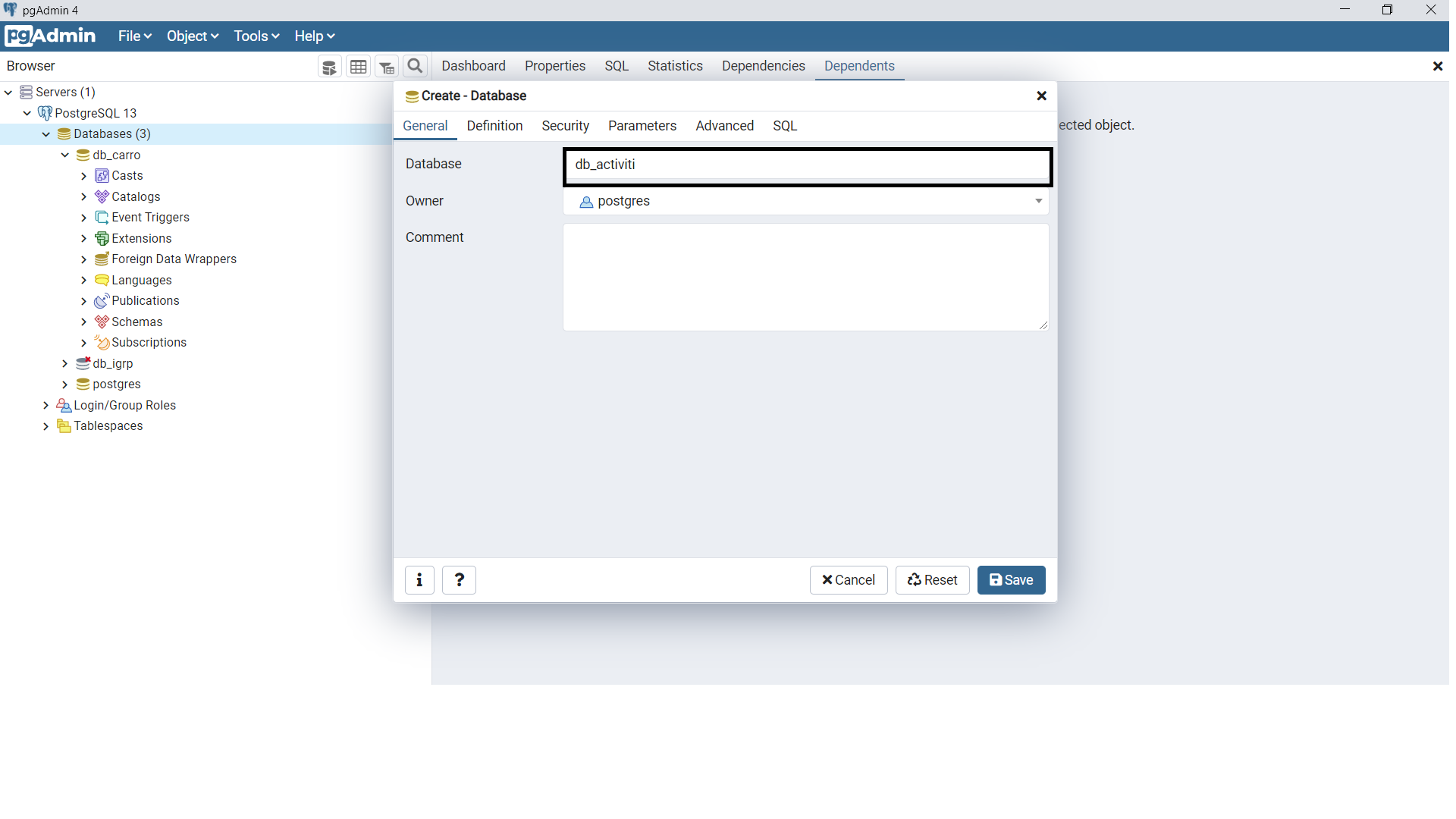Viewport: 1456px width, 819px height.
Task: Expand the Catalogs node
Action: 84,196
